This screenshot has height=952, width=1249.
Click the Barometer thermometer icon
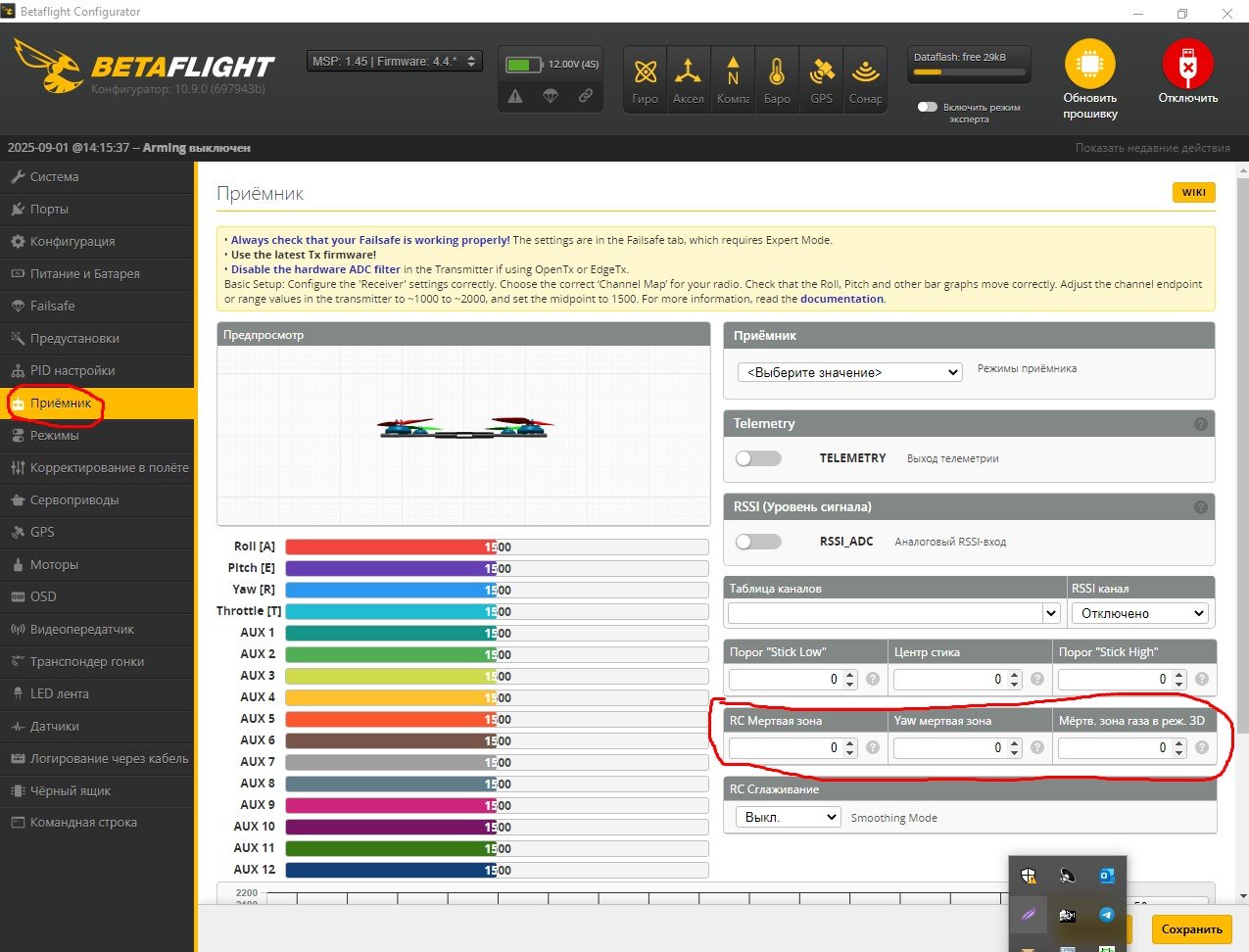pos(777,71)
